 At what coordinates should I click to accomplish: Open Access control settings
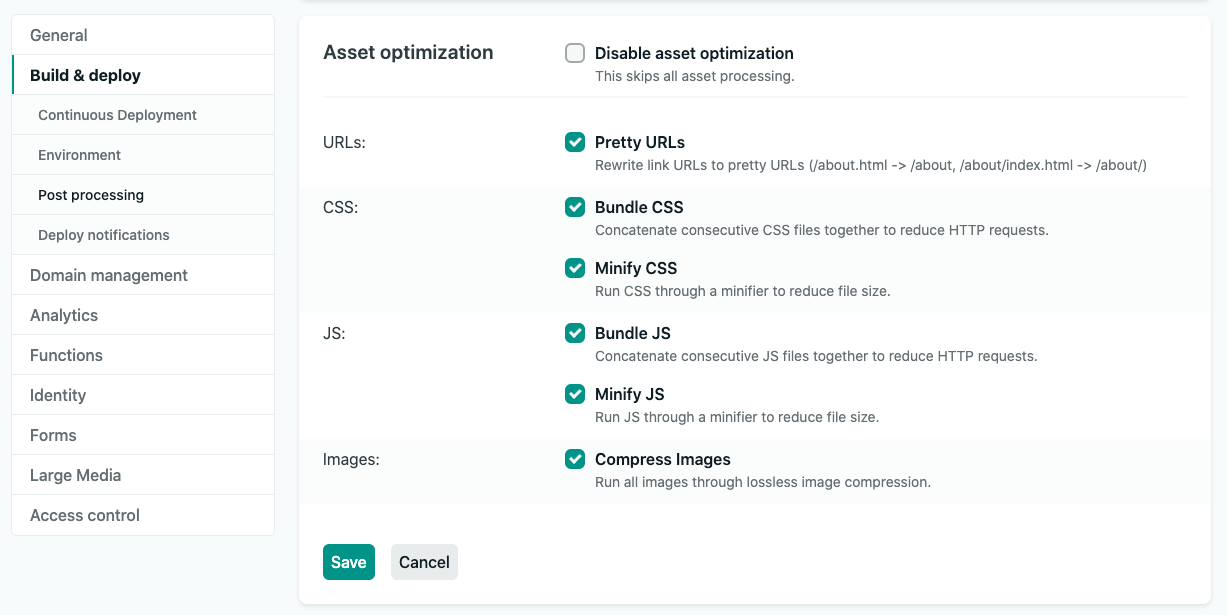(143, 515)
